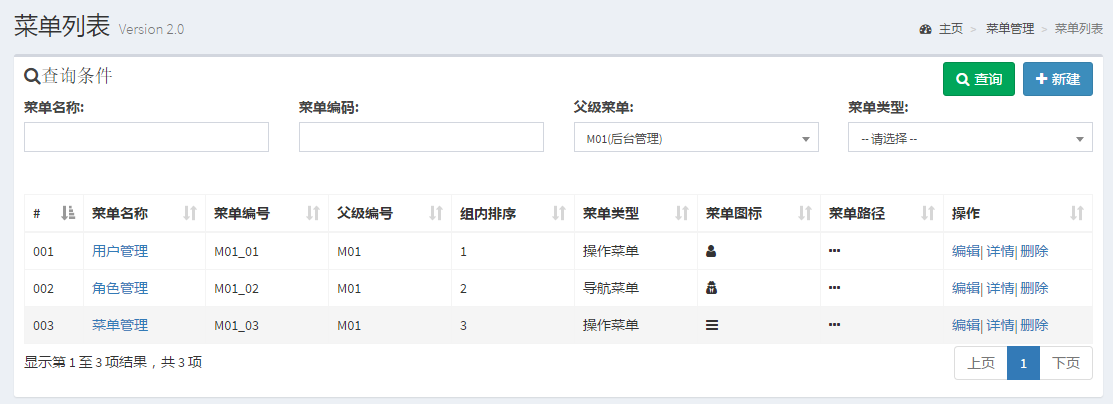Focus the 菜单名称 input field
Image resolution: width=1113 pixels, height=404 pixels.
point(146,137)
